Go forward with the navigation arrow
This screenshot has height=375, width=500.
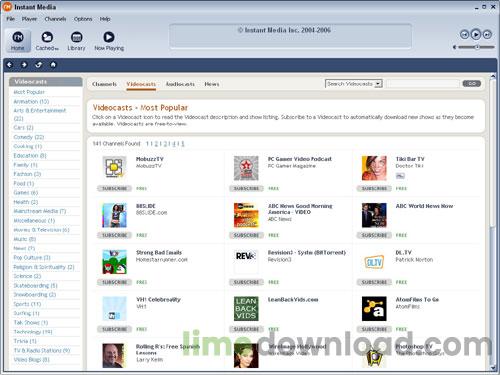[24, 65]
